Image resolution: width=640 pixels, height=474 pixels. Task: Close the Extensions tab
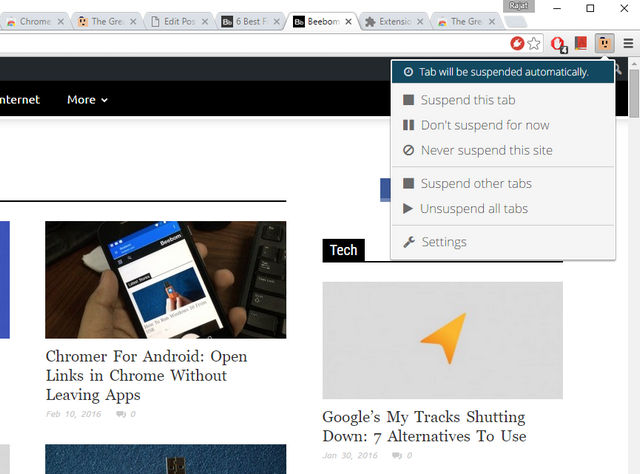click(420, 22)
